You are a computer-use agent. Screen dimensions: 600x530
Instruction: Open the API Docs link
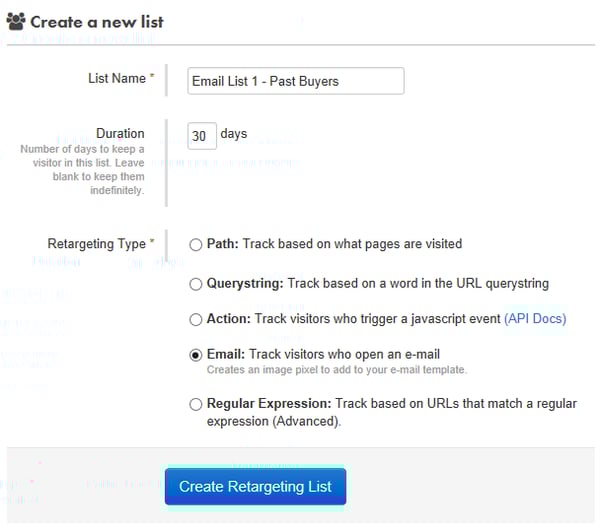535,318
